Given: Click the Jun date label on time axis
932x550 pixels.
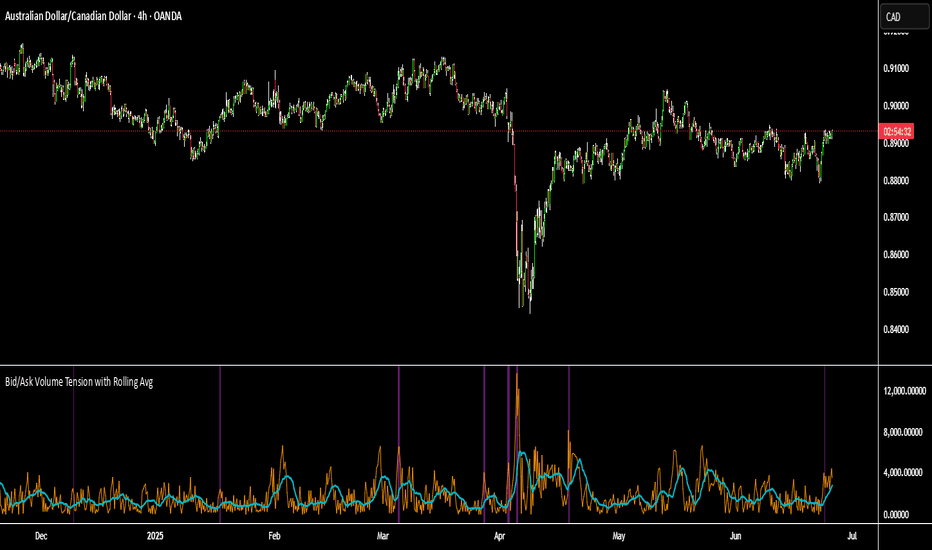Looking at the screenshot, I should click(735, 536).
